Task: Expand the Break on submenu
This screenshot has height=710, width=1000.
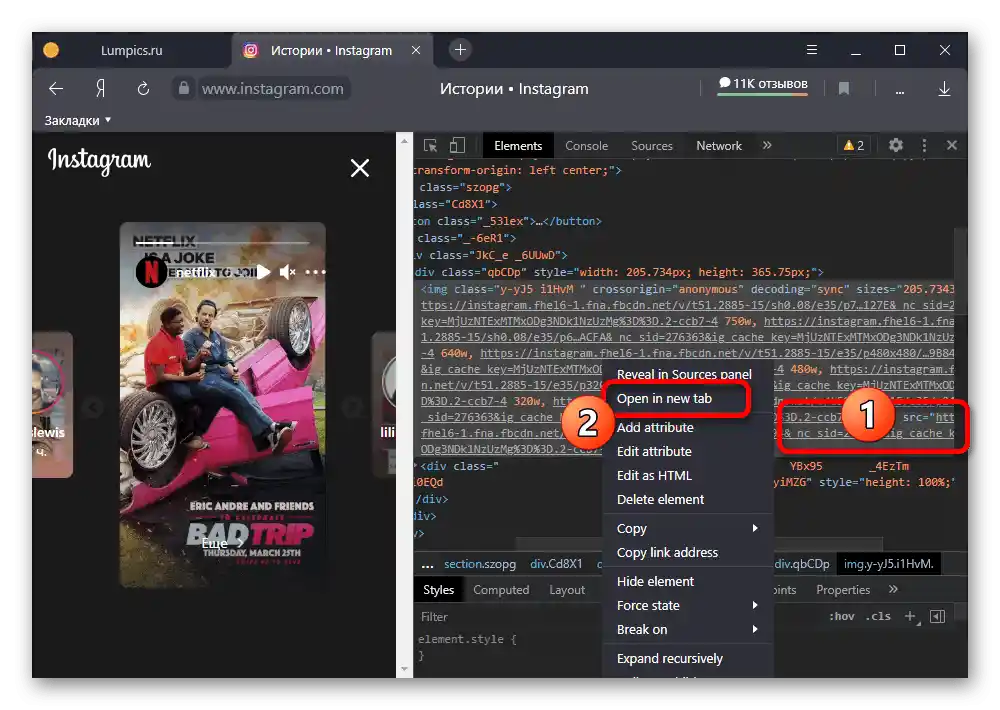Action: [x=688, y=630]
